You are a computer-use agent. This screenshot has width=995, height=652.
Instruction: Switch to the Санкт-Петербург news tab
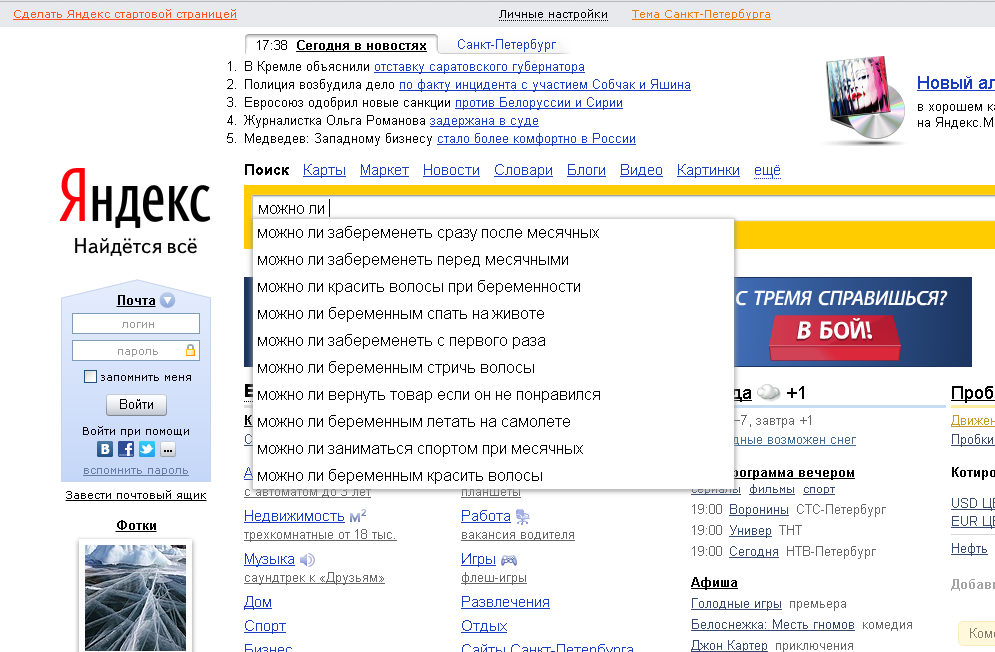[506, 44]
